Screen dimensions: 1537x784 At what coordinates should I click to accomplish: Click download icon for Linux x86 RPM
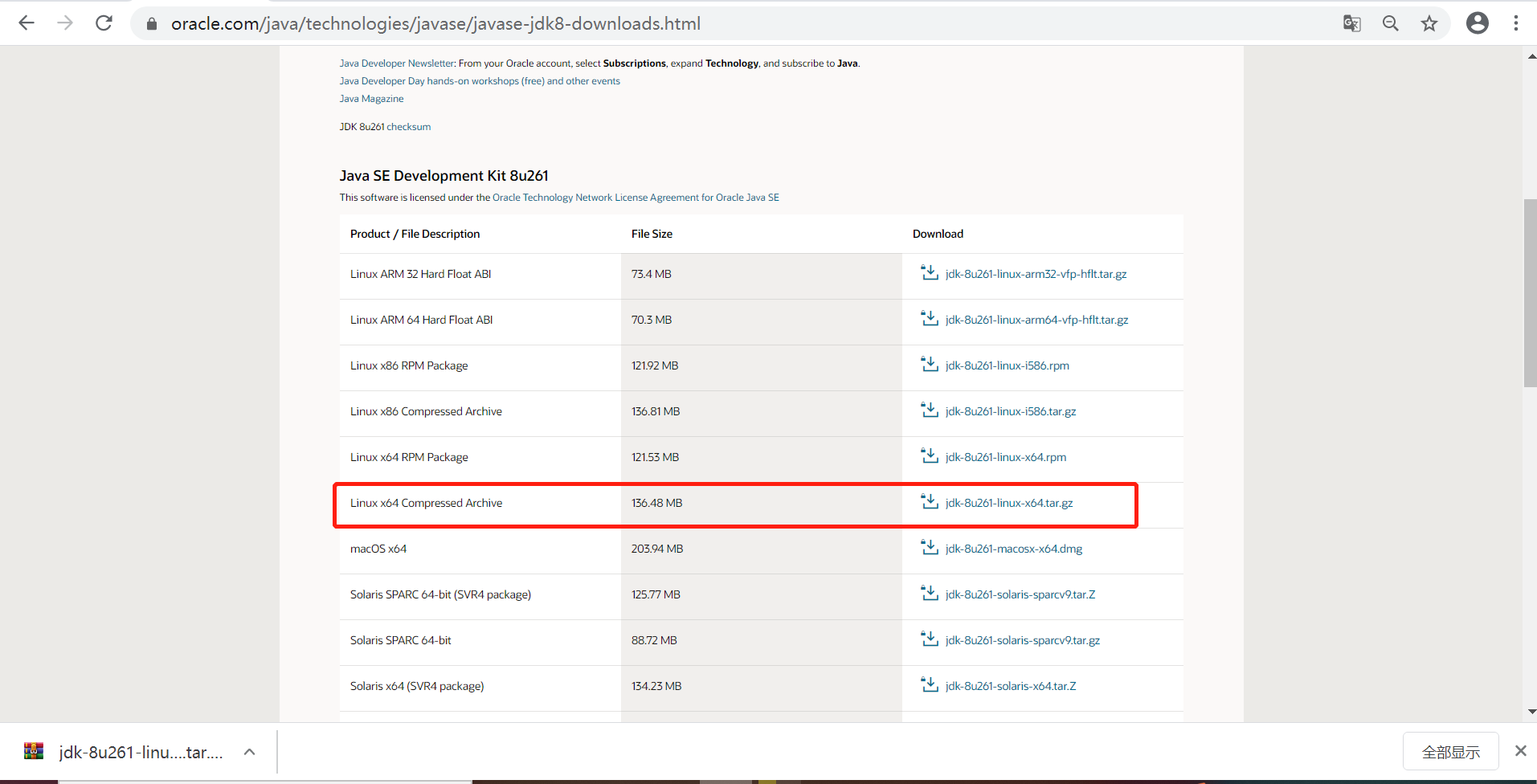[x=930, y=365]
